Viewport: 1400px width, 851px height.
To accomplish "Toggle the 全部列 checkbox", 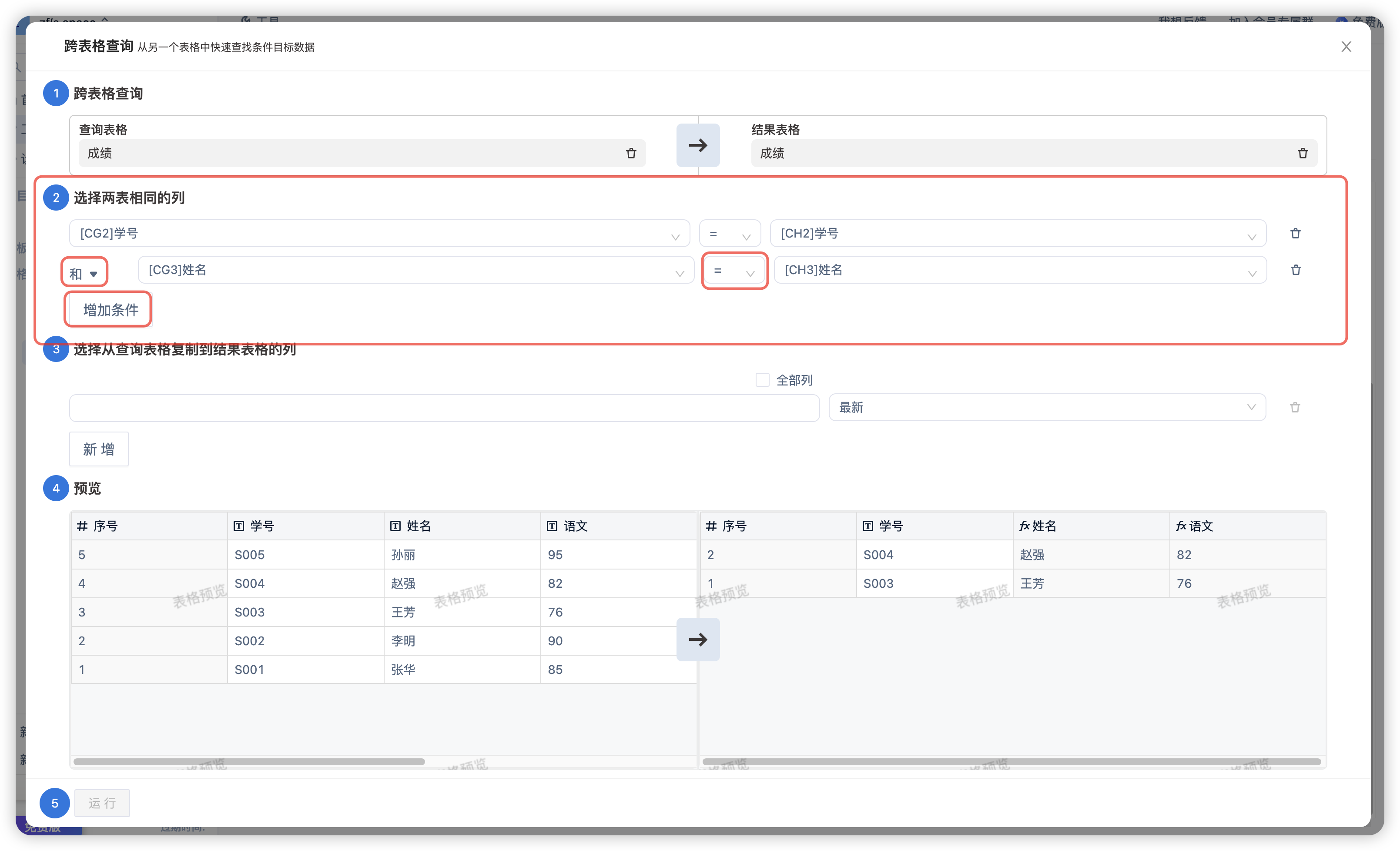I will coord(763,380).
